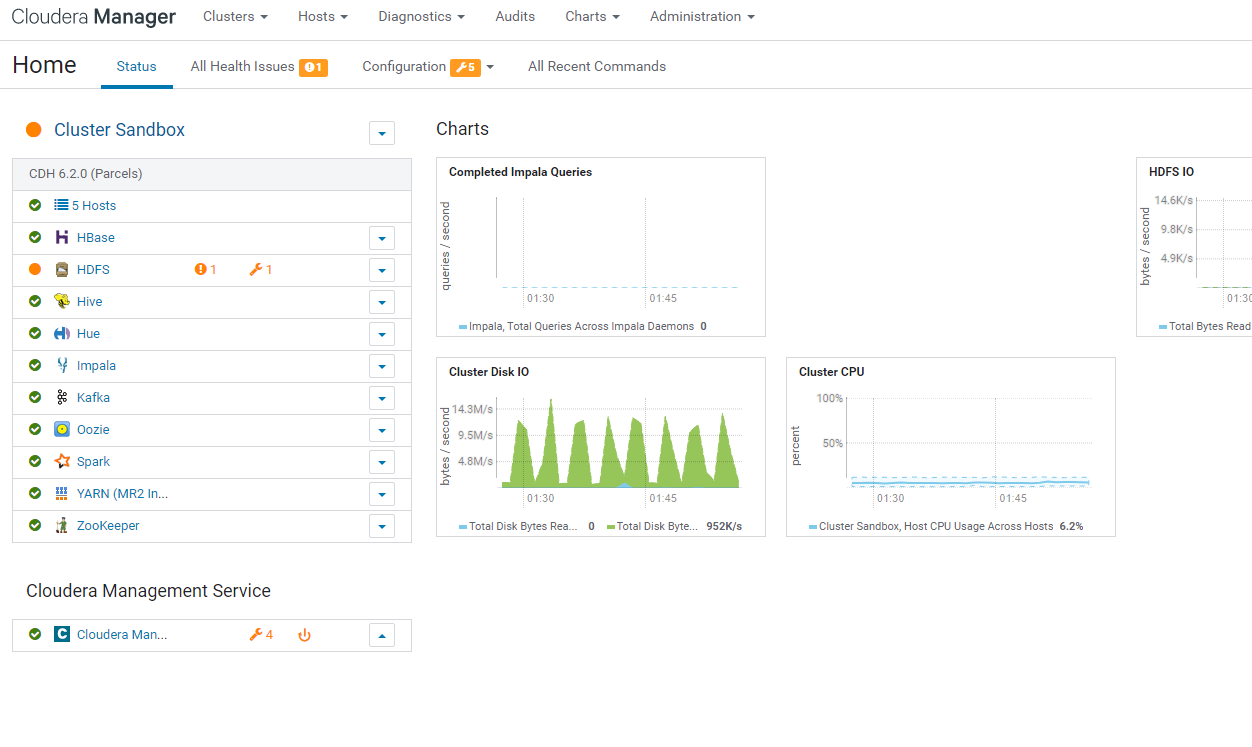Select the Spark star icon
This screenshot has height=747, width=1252.
(63, 461)
